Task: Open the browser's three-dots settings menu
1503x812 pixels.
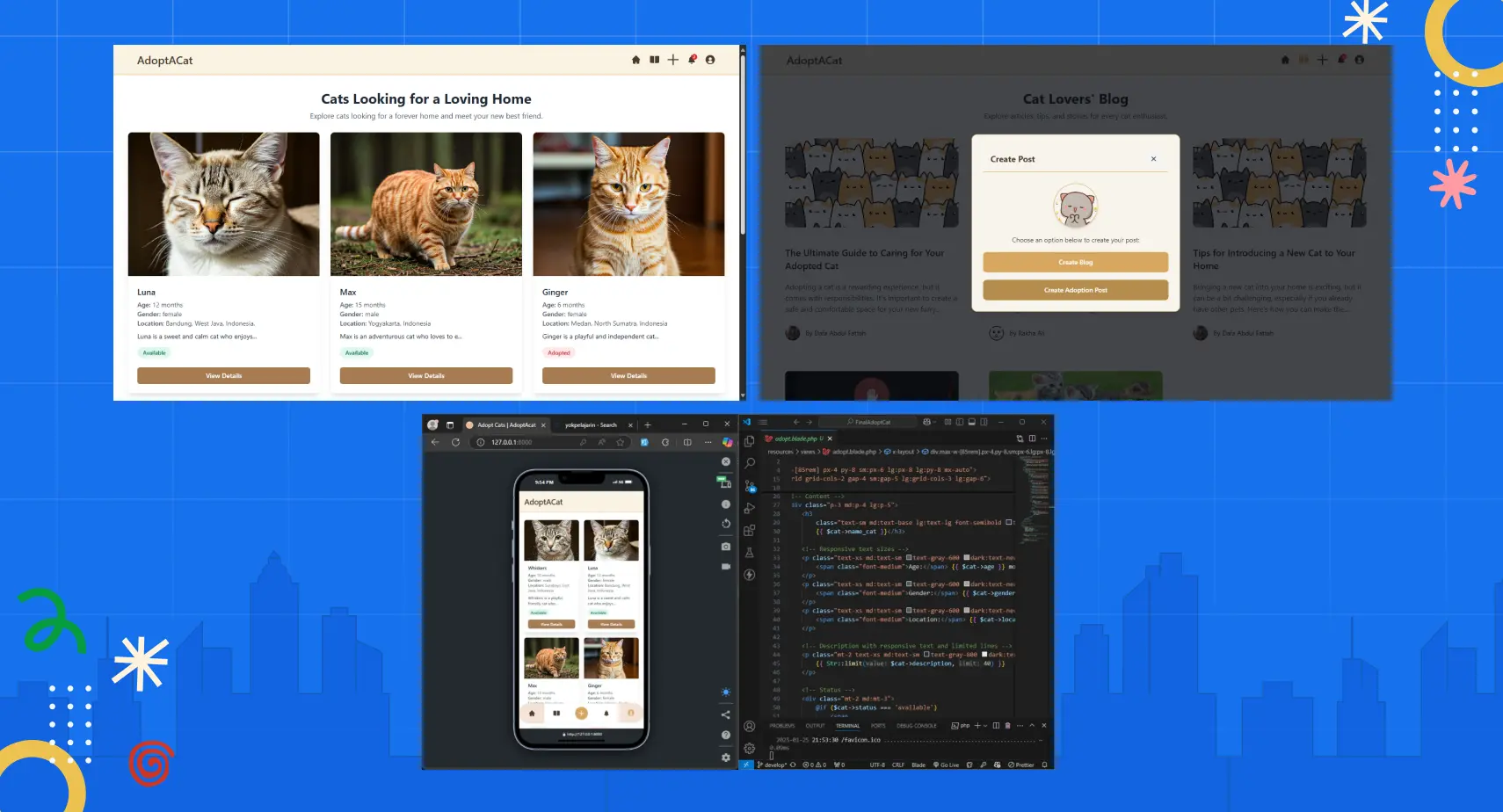Action: pos(708,442)
